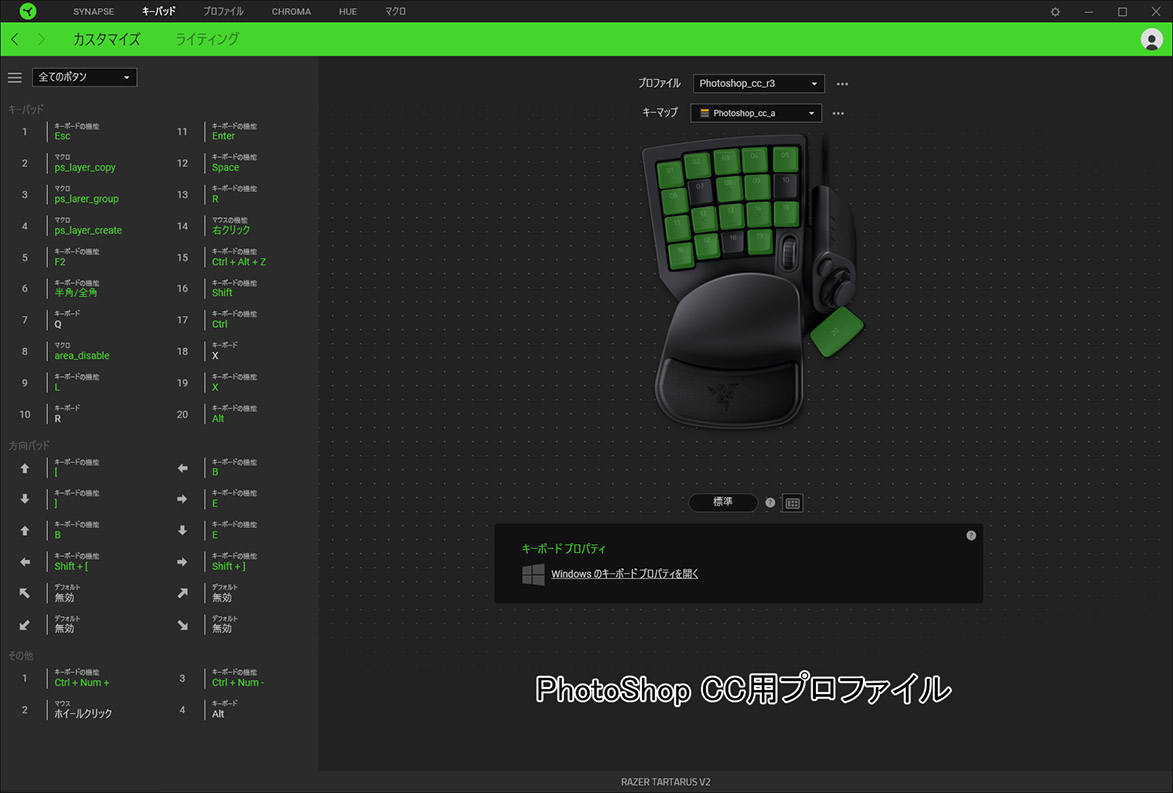The image size is (1173, 793).
Task: Click the help icon in keyboard properties panel
Action: 971,536
